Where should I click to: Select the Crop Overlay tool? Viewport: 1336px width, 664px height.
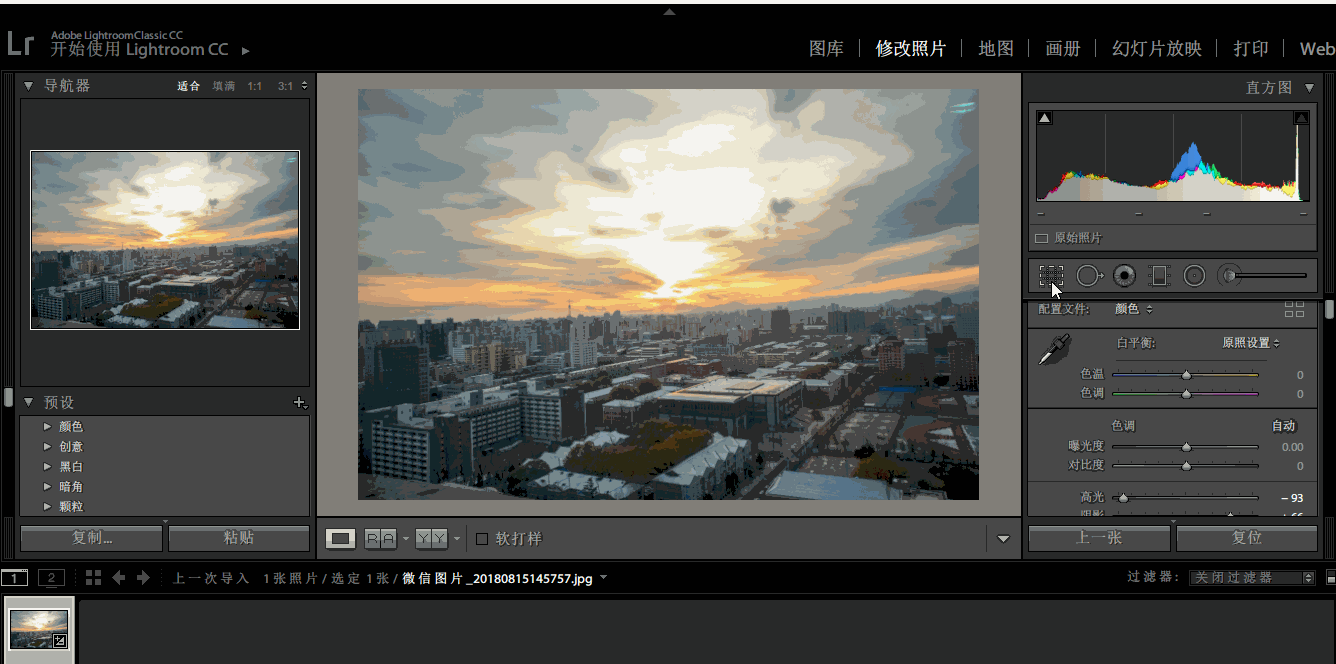coord(1050,275)
